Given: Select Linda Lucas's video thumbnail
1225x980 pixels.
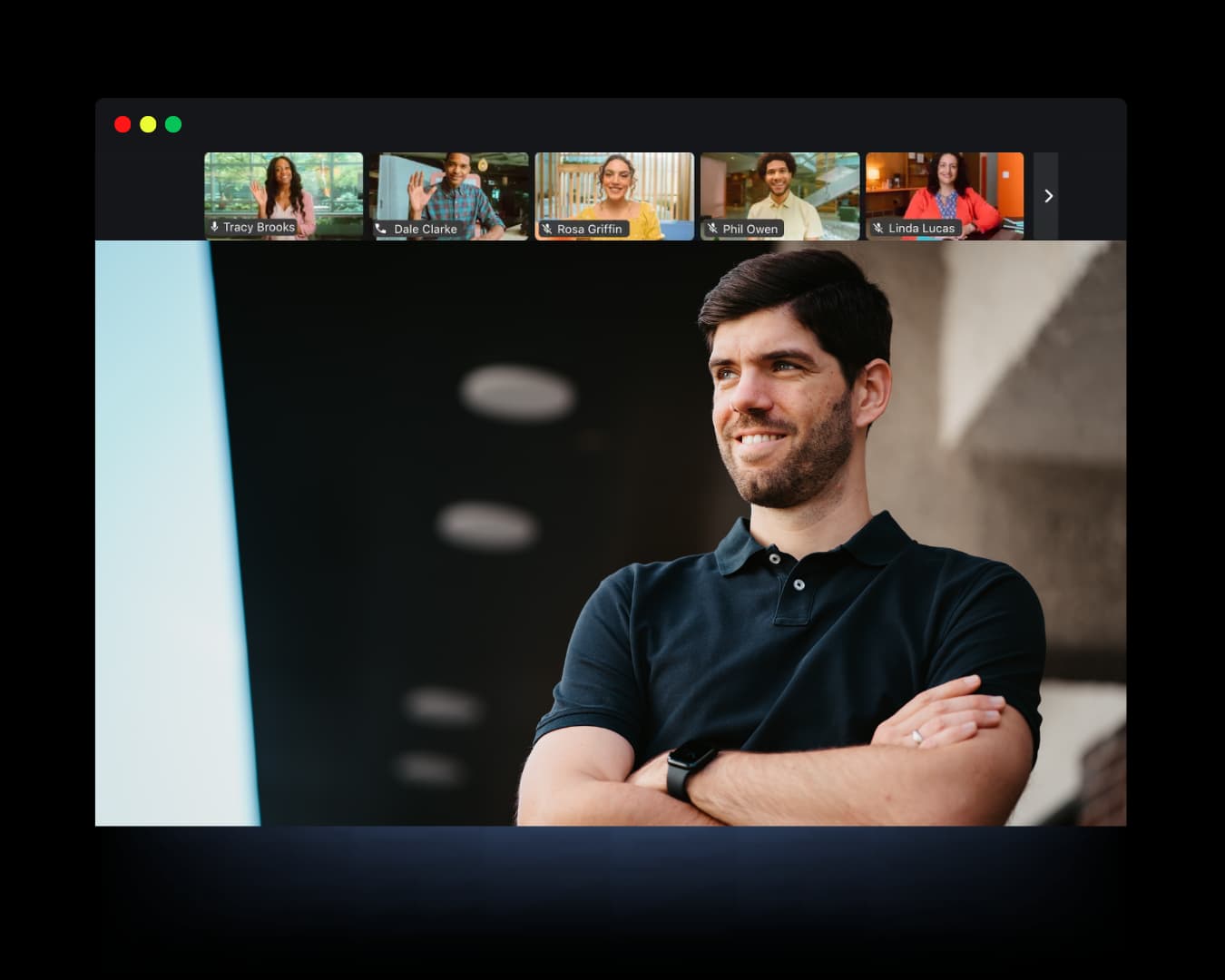Looking at the screenshot, I should [x=945, y=188].
